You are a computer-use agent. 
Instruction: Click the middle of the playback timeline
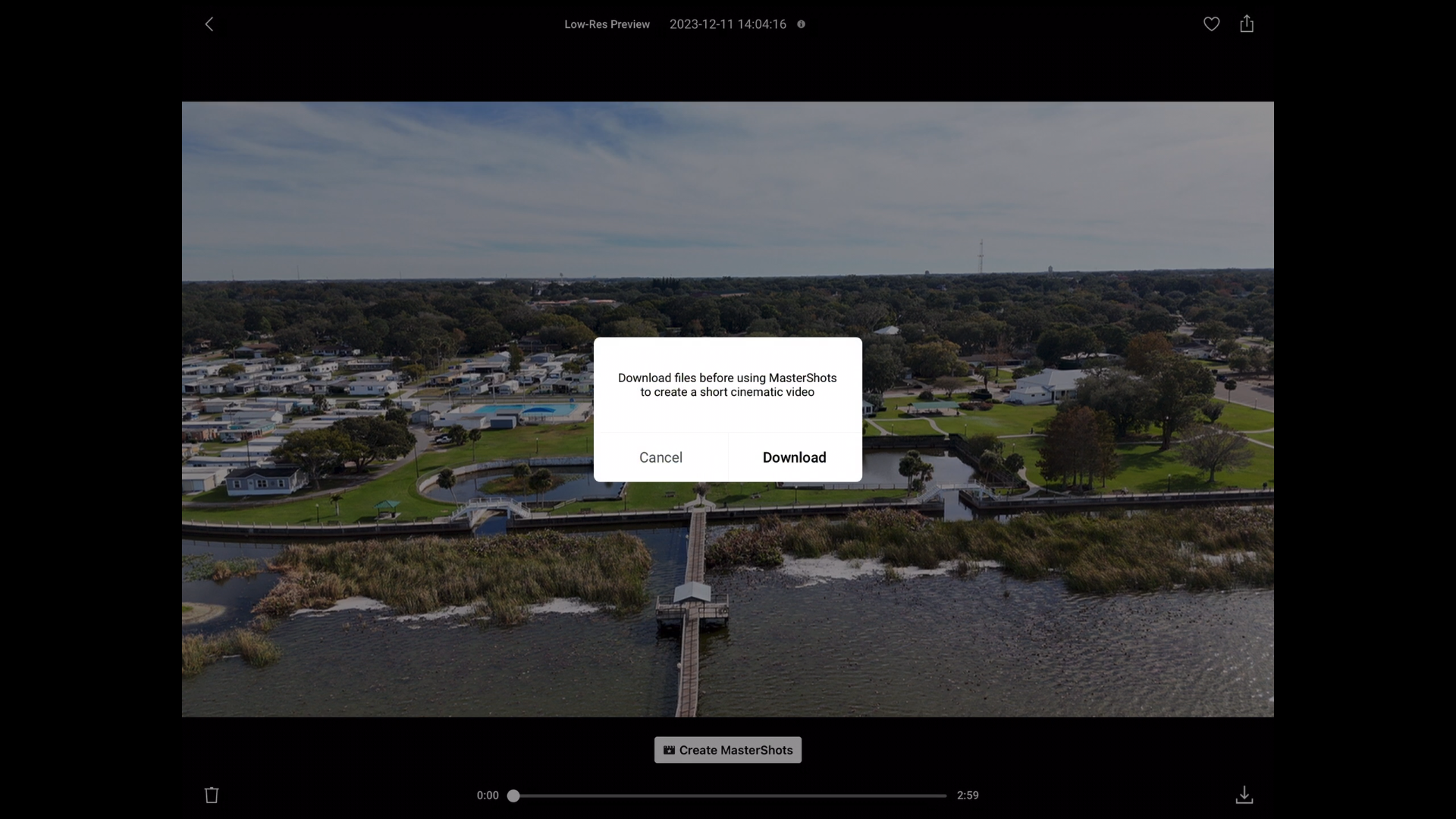point(730,795)
